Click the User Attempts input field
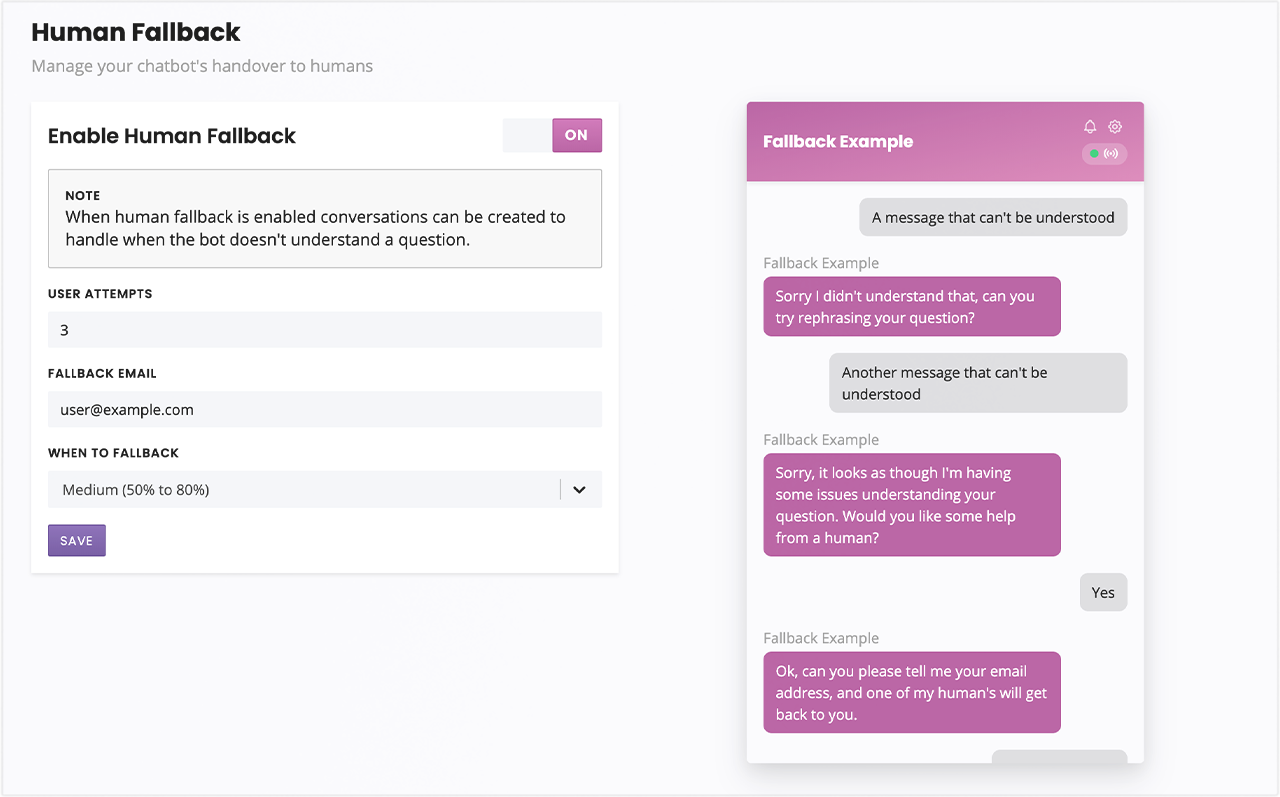Viewport: 1280px width, 797px height. tap(324, 329)
